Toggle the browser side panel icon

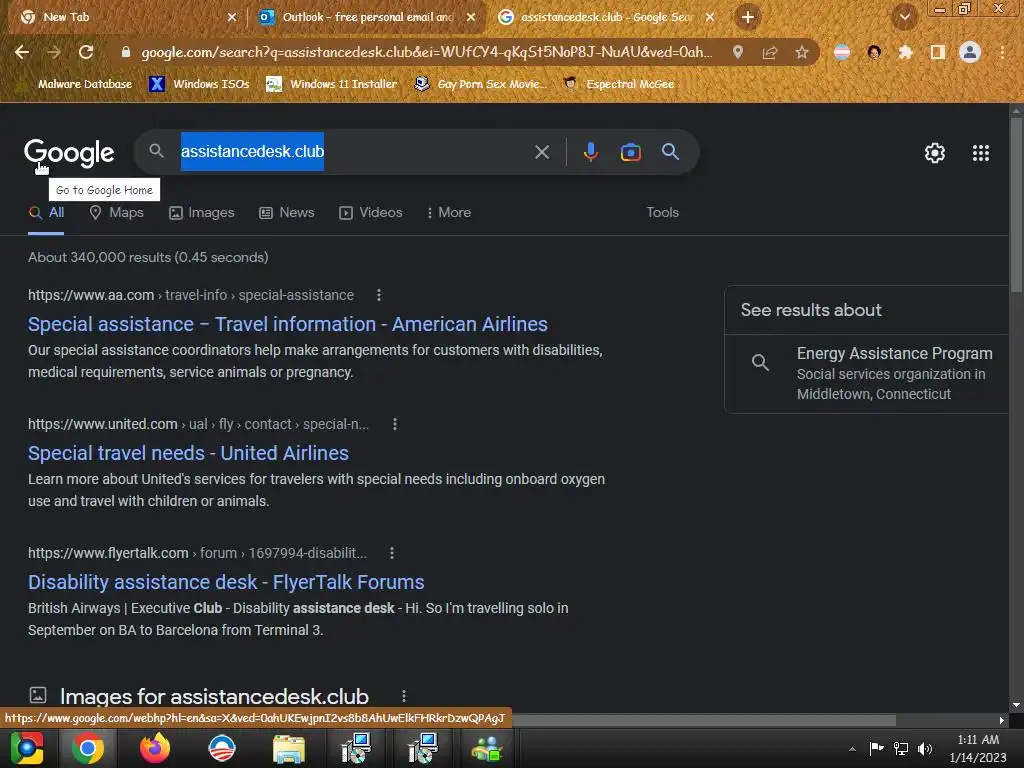tap(938, 52)
